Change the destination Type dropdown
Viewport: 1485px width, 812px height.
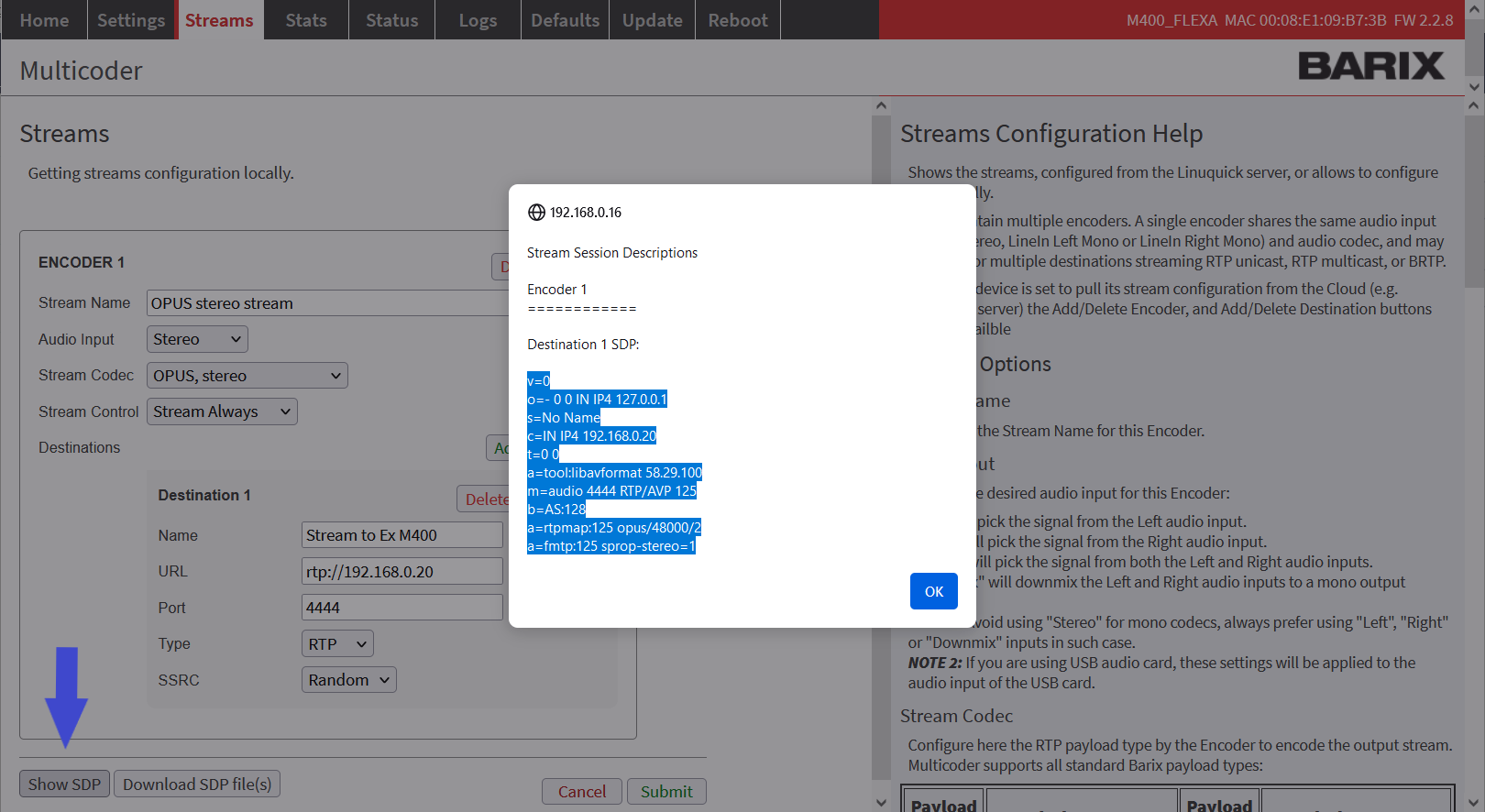[x=336, y=644]
